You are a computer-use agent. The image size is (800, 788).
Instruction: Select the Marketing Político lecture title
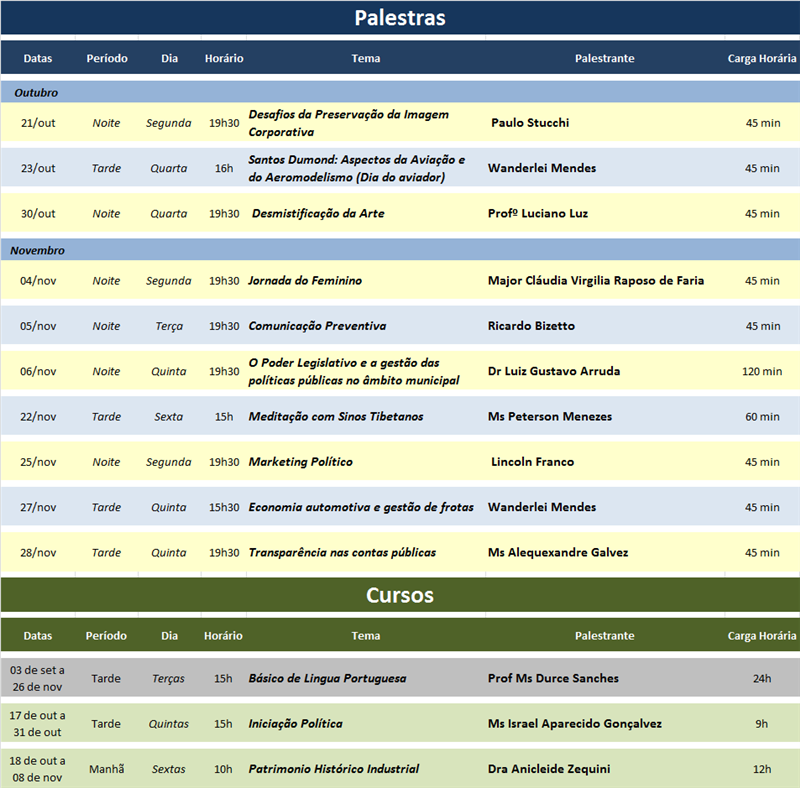[300, 462]
